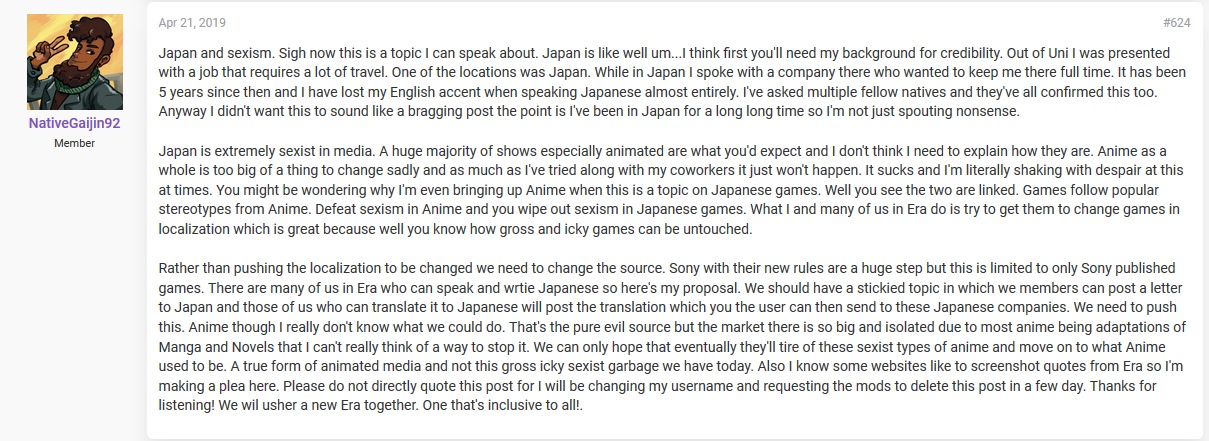Open the #624 post permalink
Image resolution: width=1209 pixels, height=441 pixels.
click(x=1177, y=22)
